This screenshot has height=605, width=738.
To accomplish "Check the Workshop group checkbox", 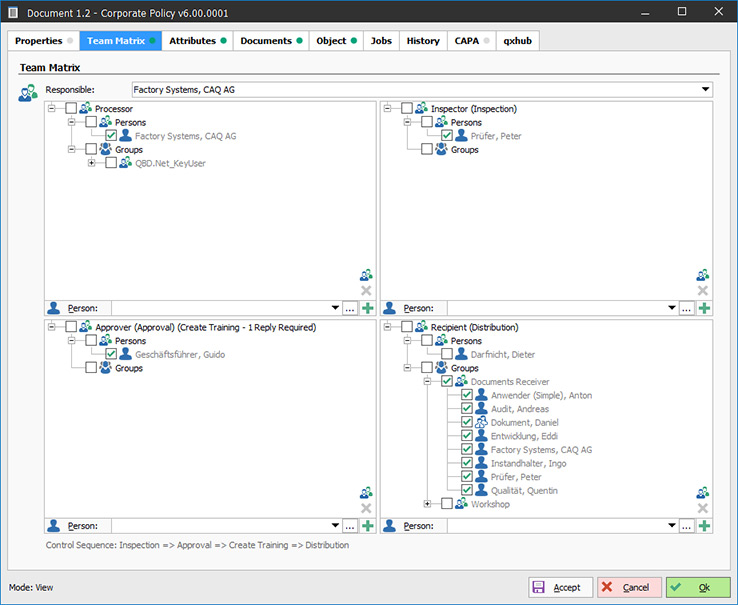I will (447, 504).
